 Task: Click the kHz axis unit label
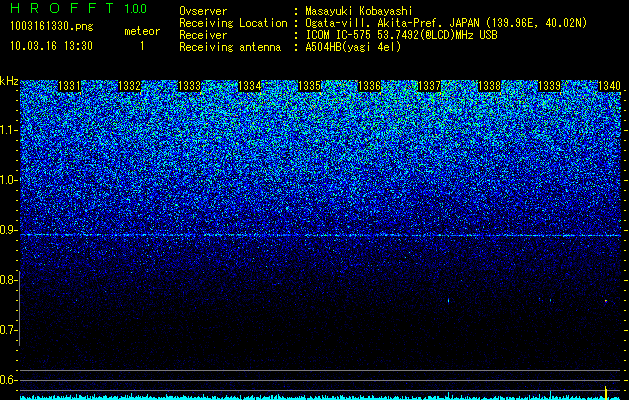click(9, 81)
